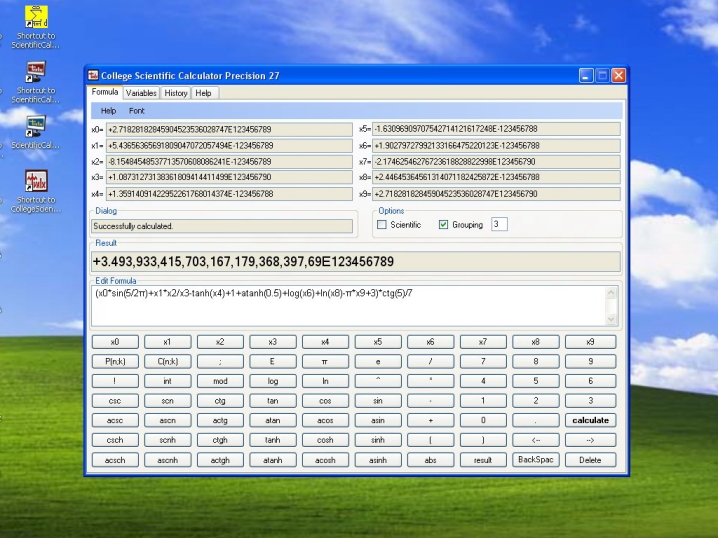Uncheck the Grouping checkbox
The height and width of the screenshot is (538, 718).
pos(443,225)
